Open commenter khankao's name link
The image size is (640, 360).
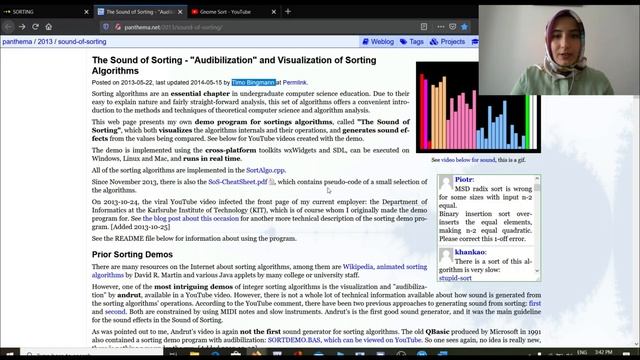point(469,252)
